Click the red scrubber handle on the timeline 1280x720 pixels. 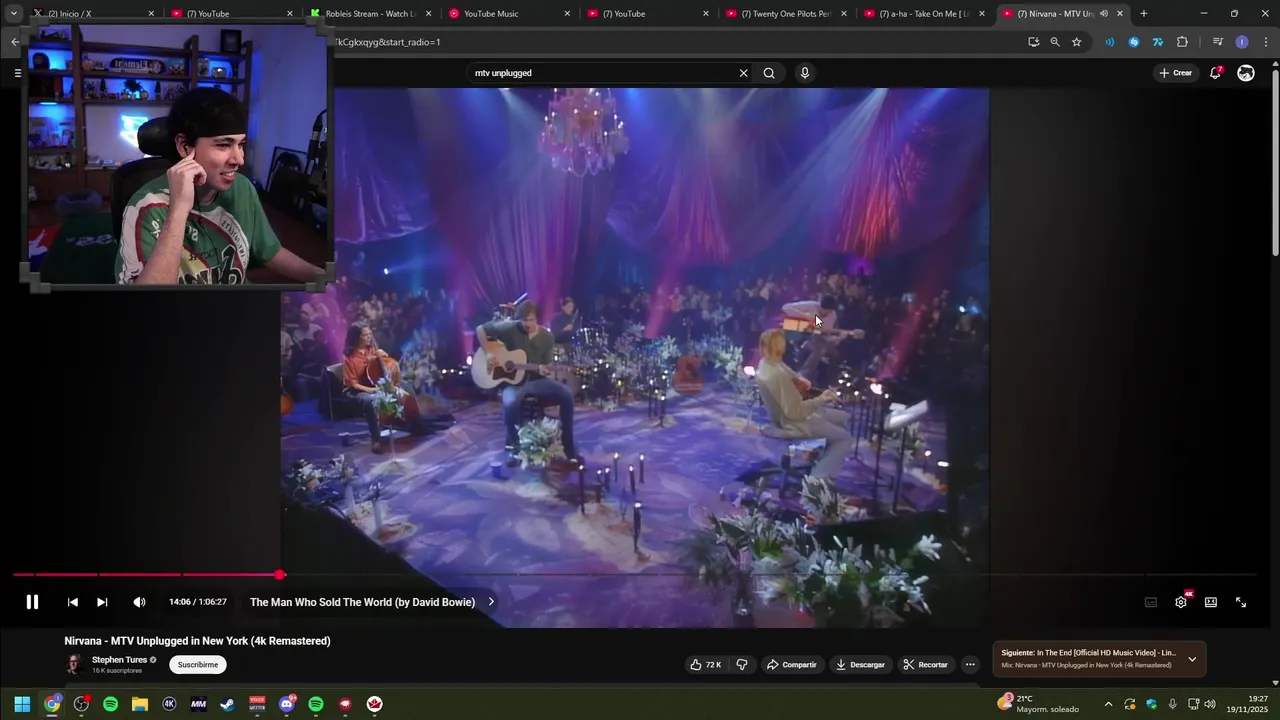280,574
